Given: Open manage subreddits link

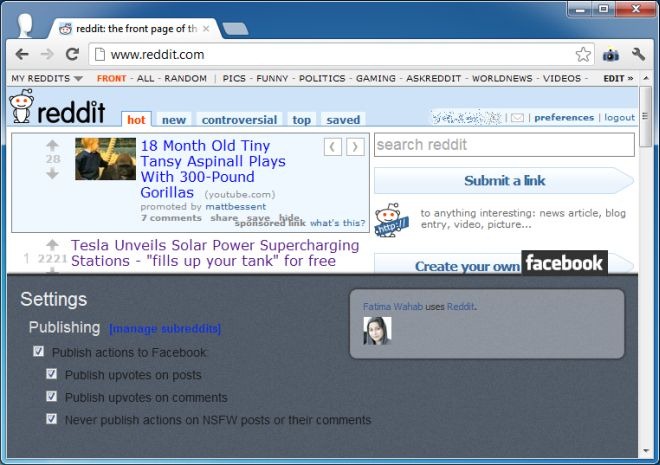Looking at the screenshot, I should coord(165,329).
